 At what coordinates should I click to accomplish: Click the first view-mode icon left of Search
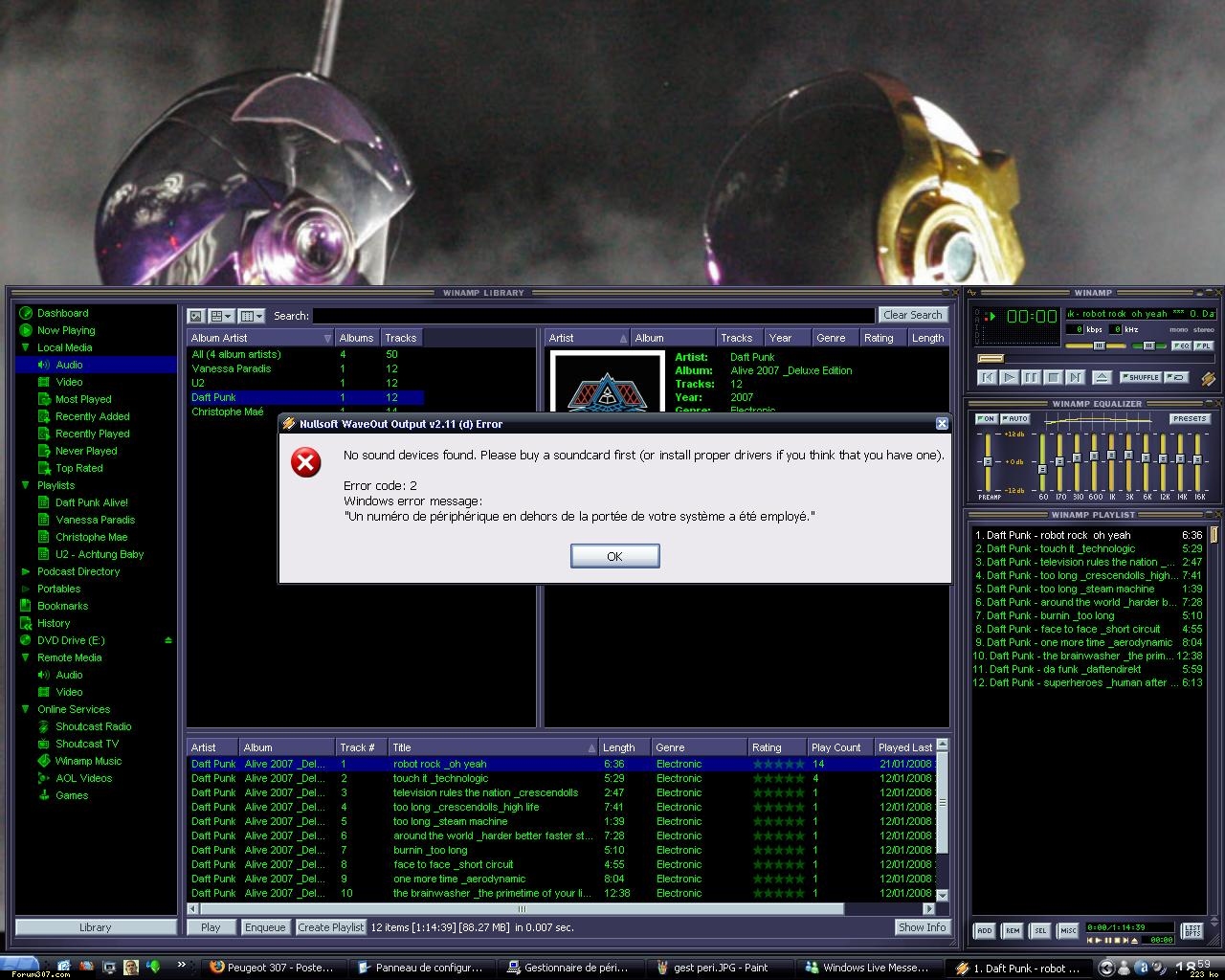tap(195, 316)
